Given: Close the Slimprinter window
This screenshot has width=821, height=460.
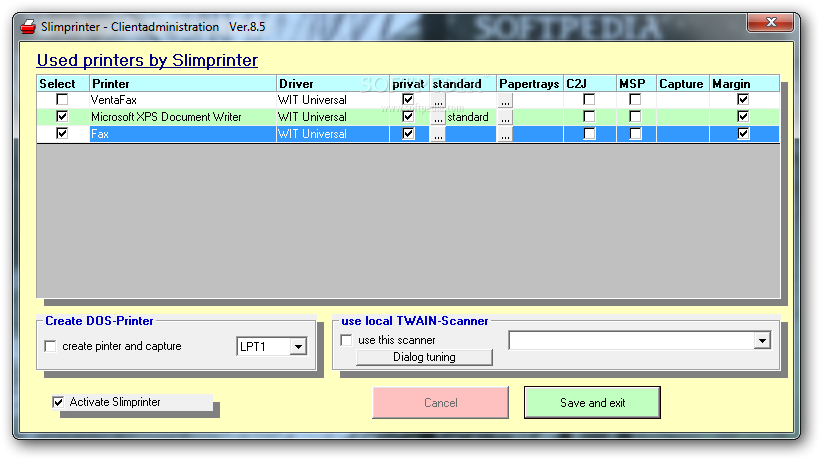Looking at the screenshot, I should (x=770, y=23).
